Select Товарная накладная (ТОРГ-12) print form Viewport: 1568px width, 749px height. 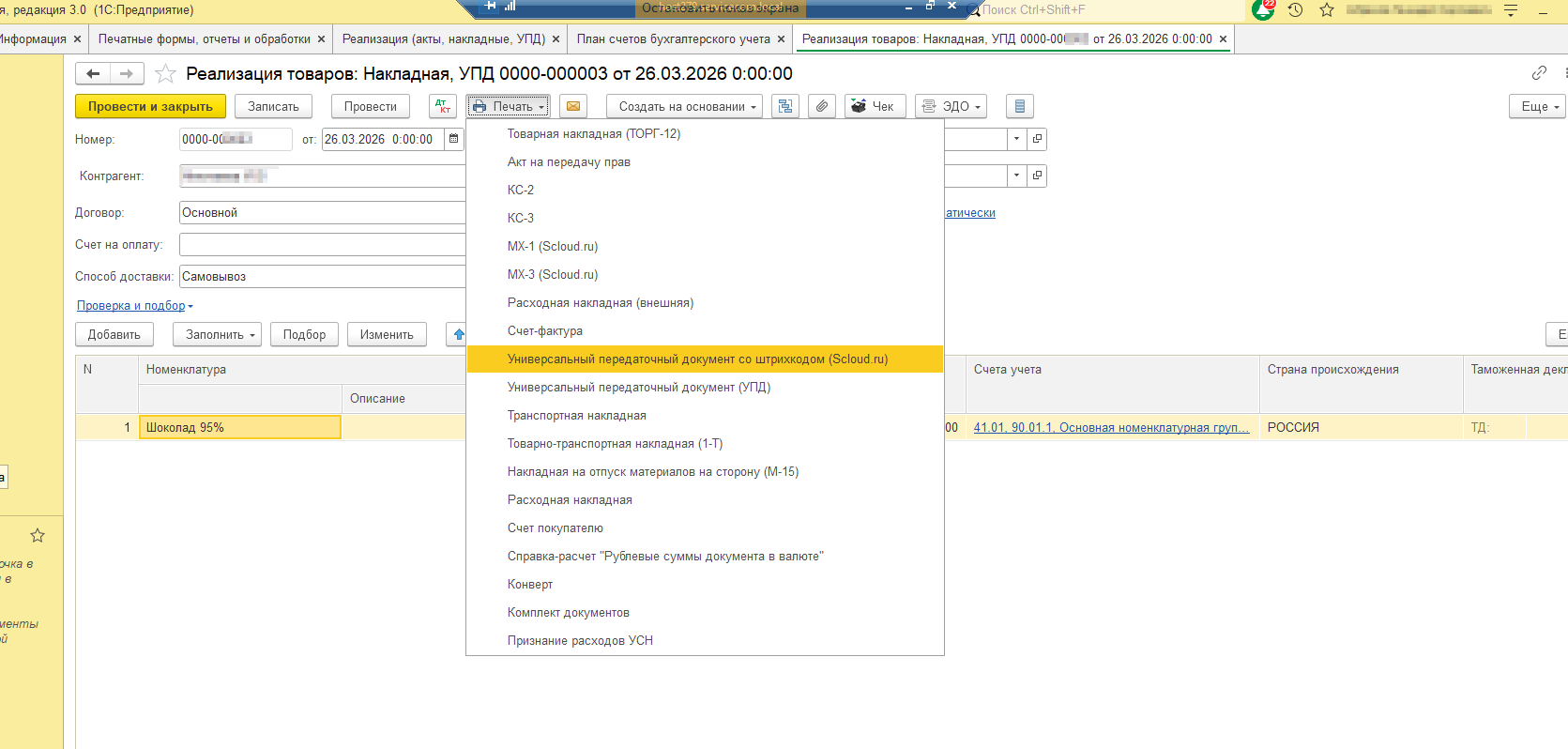tap(705, 134)
